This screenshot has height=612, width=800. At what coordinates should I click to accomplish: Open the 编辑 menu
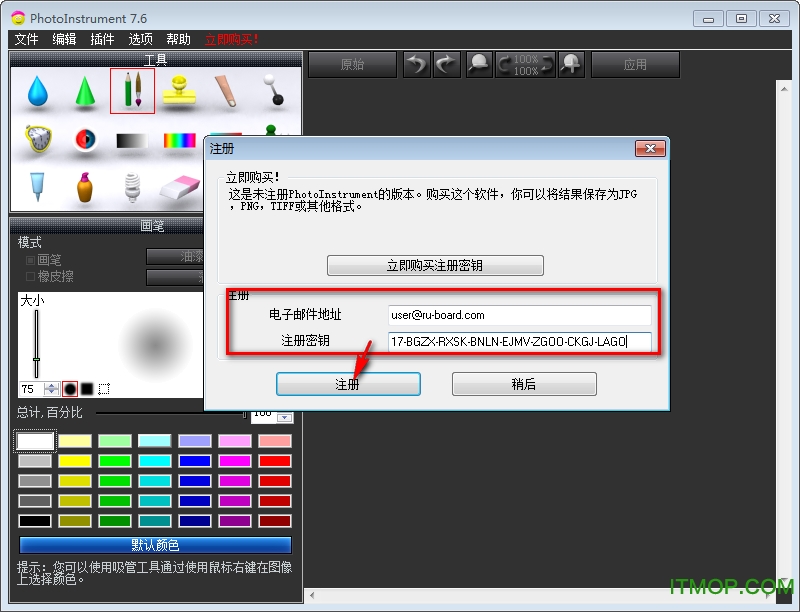tap(64, 39)
